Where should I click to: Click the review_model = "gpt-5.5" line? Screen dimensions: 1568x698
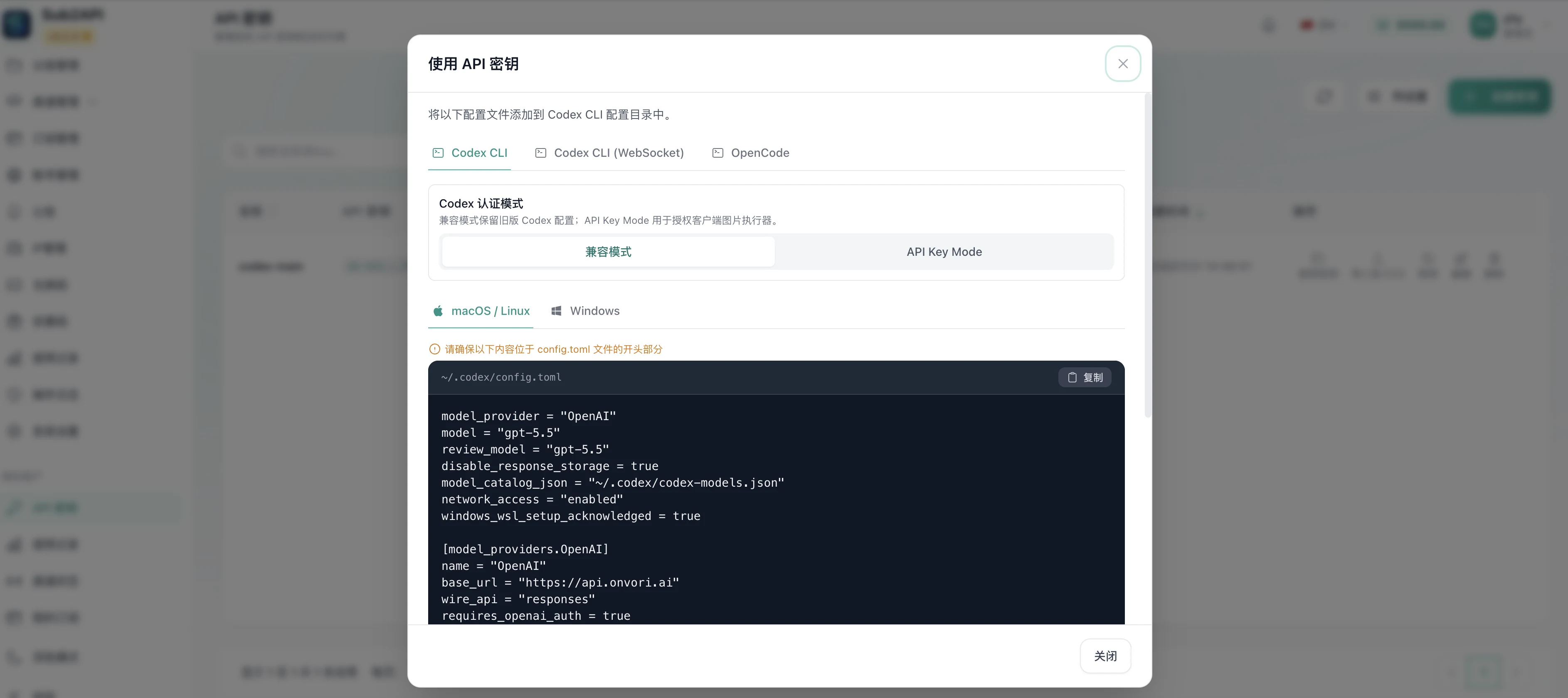coord(525,450)
